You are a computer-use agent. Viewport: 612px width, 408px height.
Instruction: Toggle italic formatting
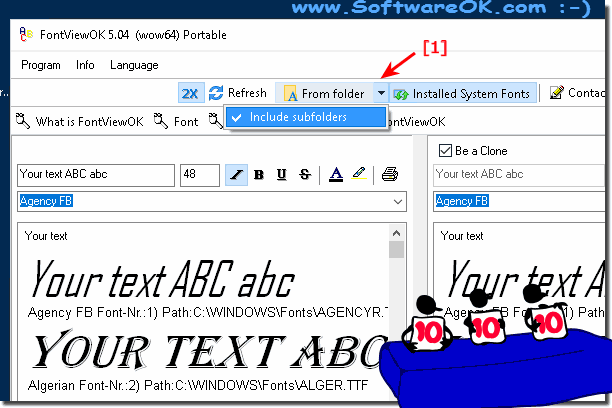236,175
